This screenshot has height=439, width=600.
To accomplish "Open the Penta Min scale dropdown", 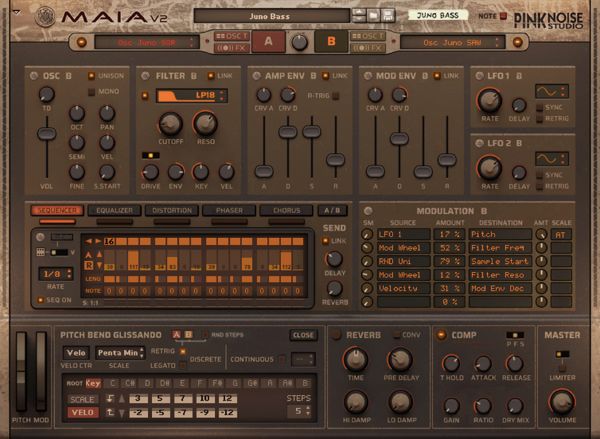I will pyautogui.click(x=120, y=353).
